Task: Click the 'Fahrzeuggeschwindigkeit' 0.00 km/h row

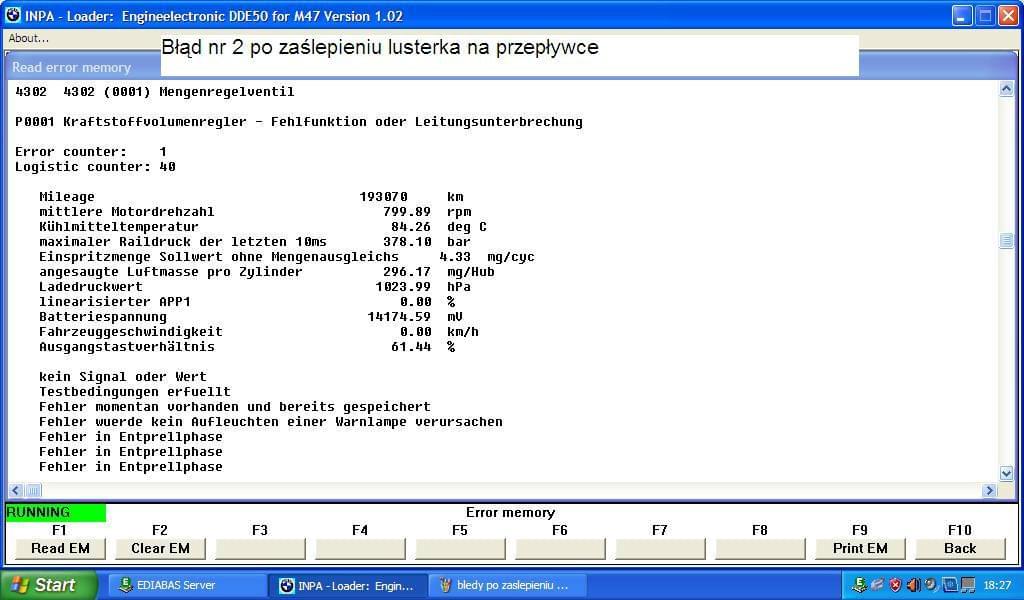Action: coord(259,332)
